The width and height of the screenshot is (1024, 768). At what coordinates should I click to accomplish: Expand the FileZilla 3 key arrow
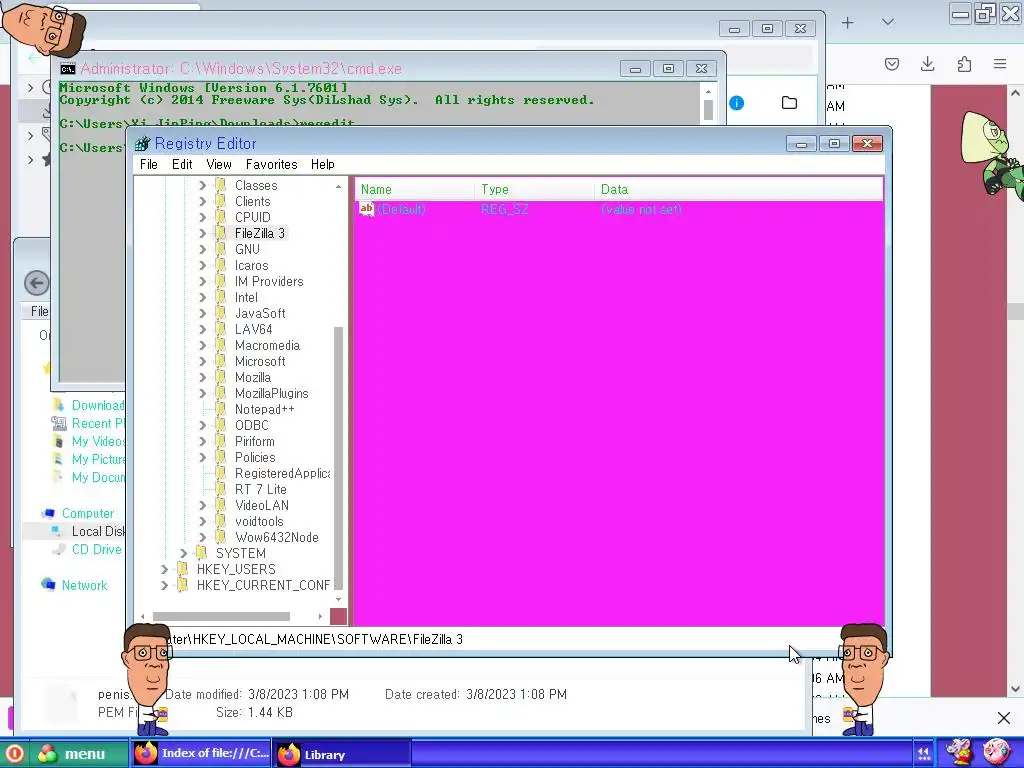click(x=202, y=233)
